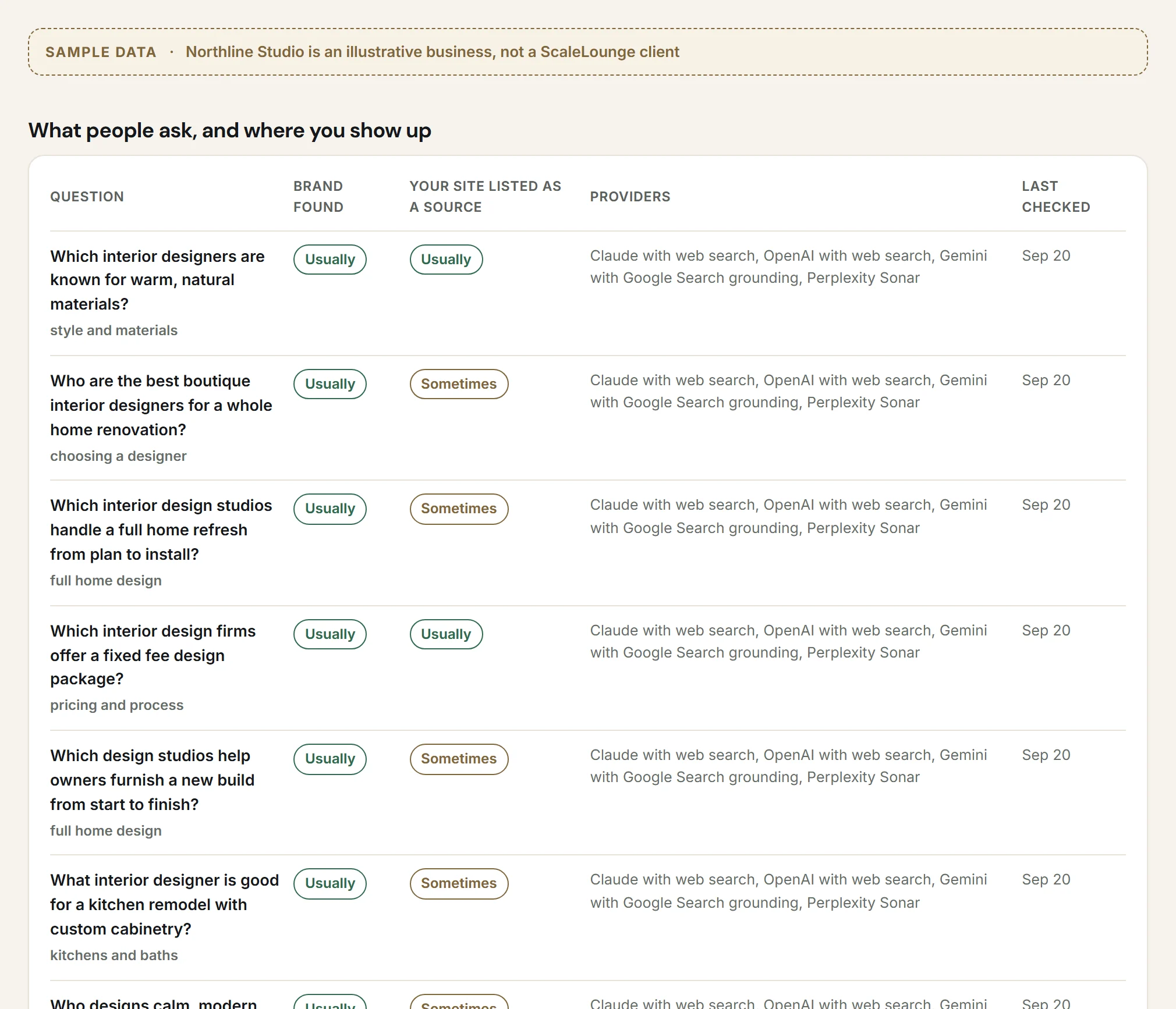Click Brand Found 'Usually' badge for kitchen remodel row

[x=330, y=883]
